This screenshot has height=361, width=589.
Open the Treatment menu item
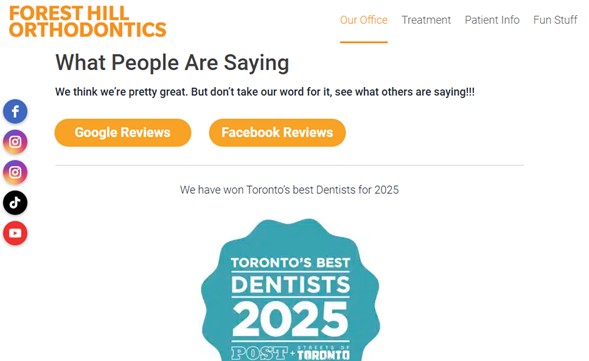coord(426,20)
